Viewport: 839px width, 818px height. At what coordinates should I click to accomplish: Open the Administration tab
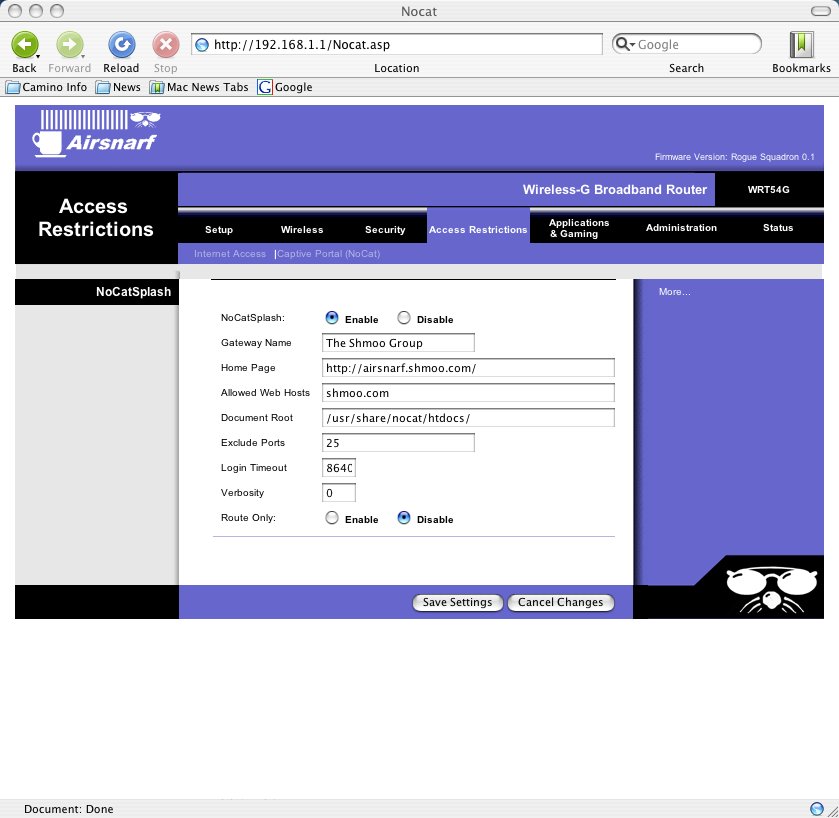(681, 228)
